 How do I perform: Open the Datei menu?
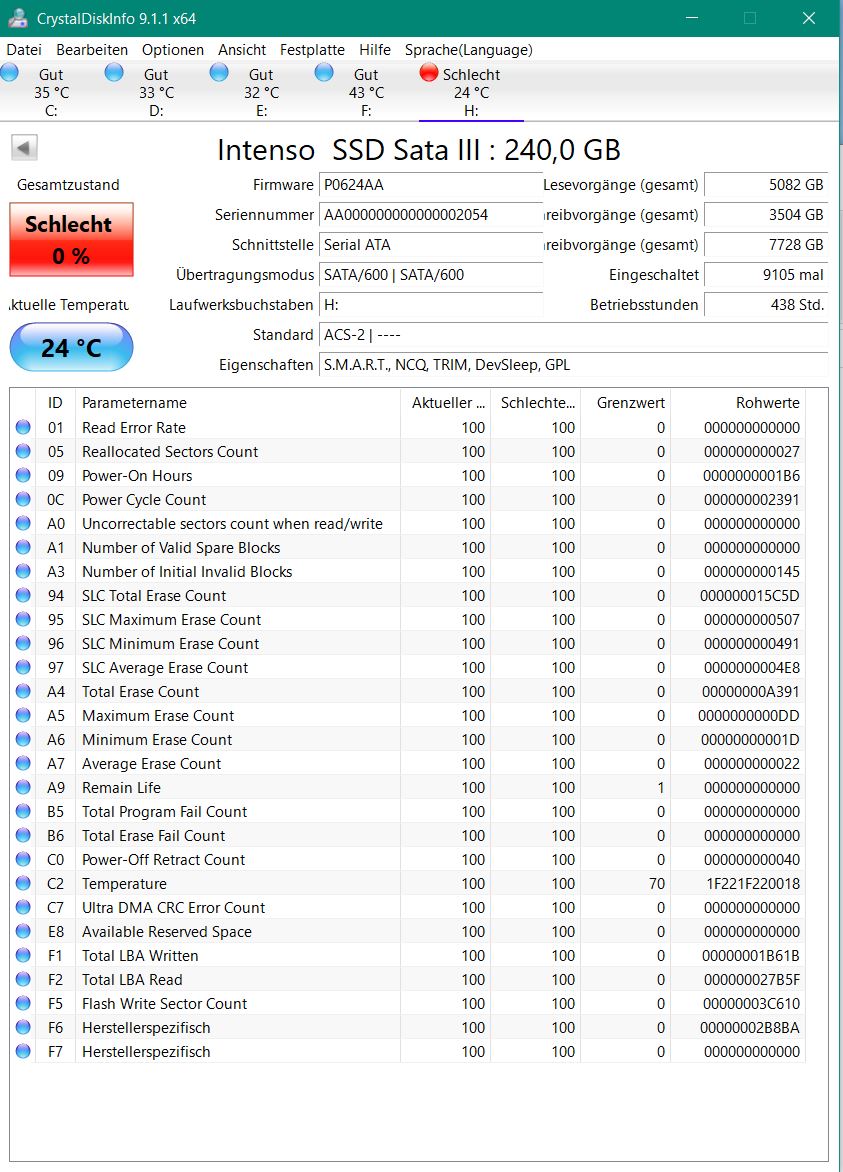pyautogui.click(x=24, y=50)
